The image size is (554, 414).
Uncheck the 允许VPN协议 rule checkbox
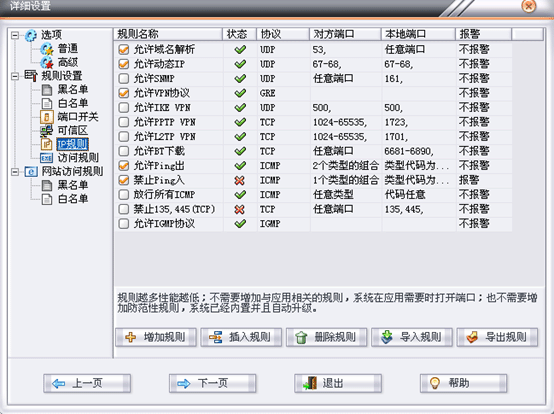pos(124,93)
